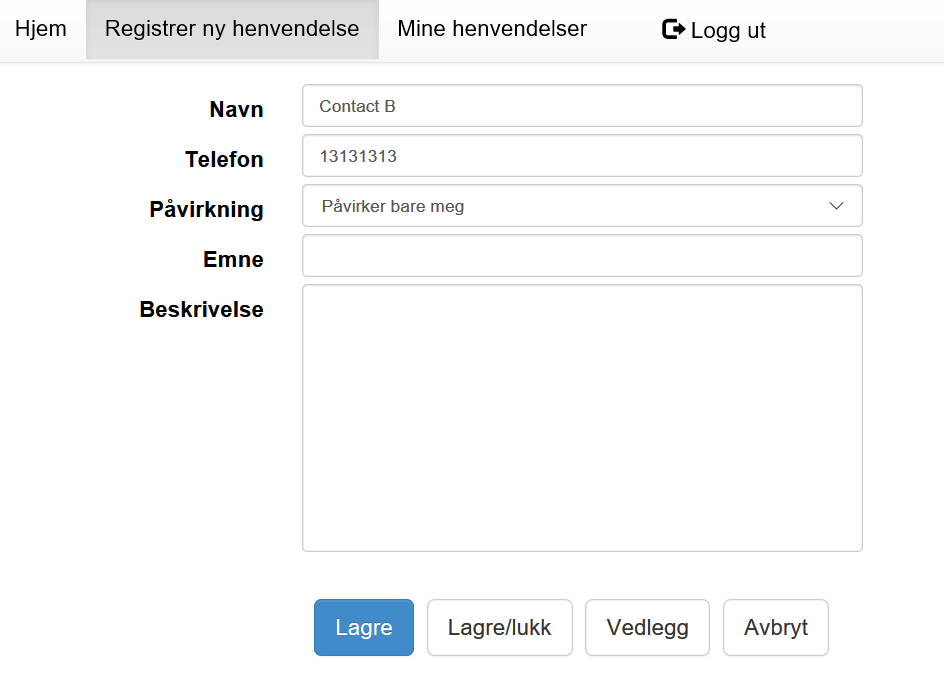Click the chevron arrow in the Påvirkning dropdown
The image size is (944, 686).
(x=837, y=206)
